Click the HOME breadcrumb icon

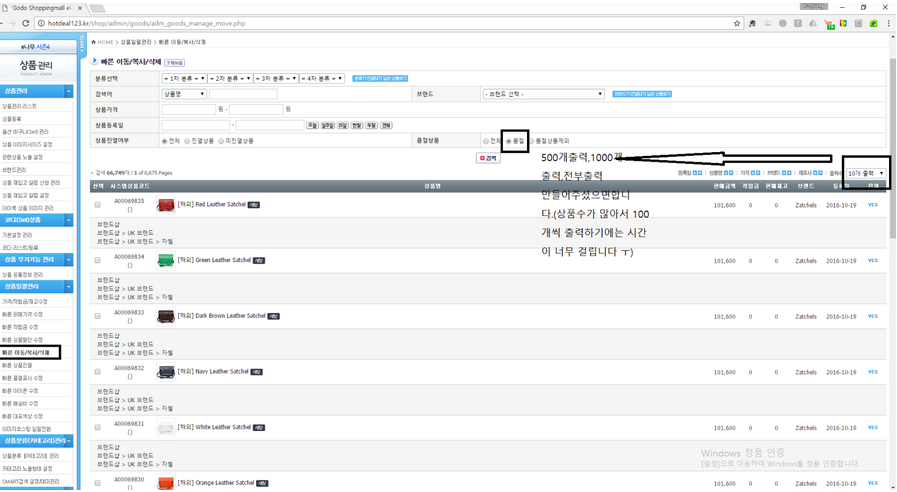pos(94,42)
